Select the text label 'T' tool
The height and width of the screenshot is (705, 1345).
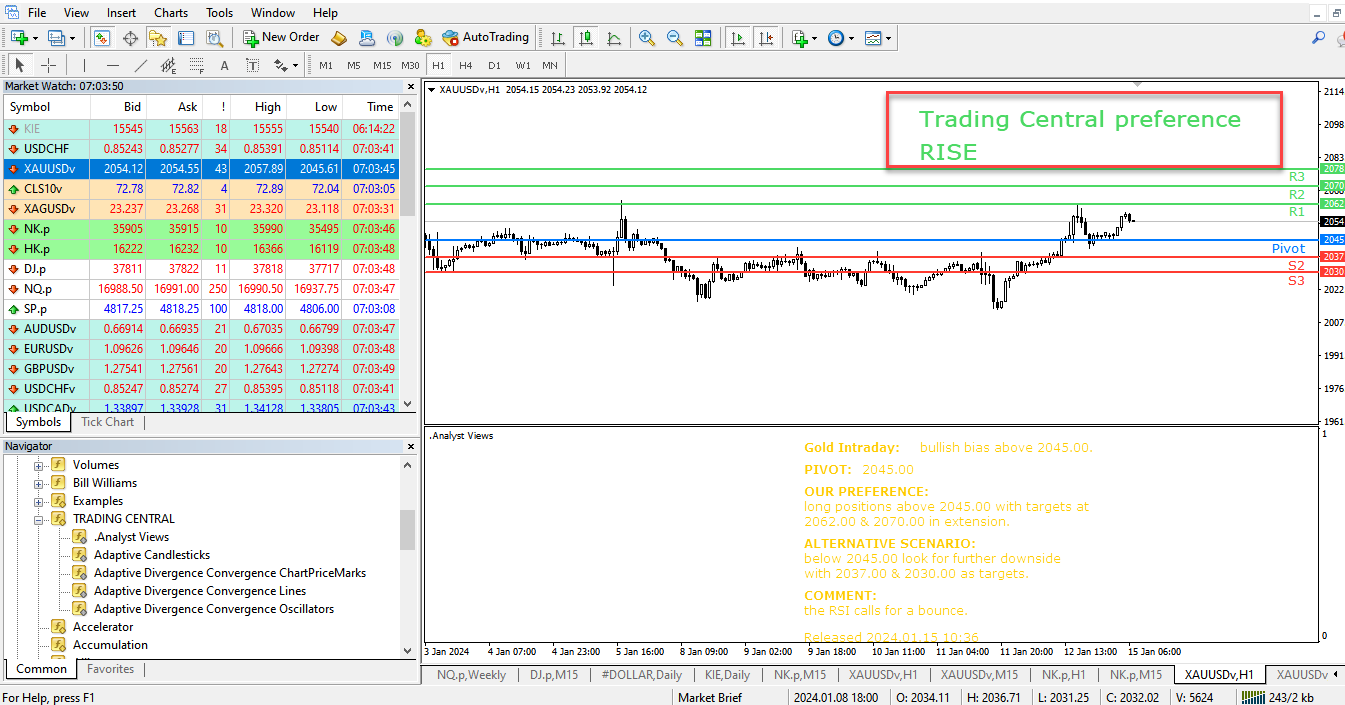(252, 65)
